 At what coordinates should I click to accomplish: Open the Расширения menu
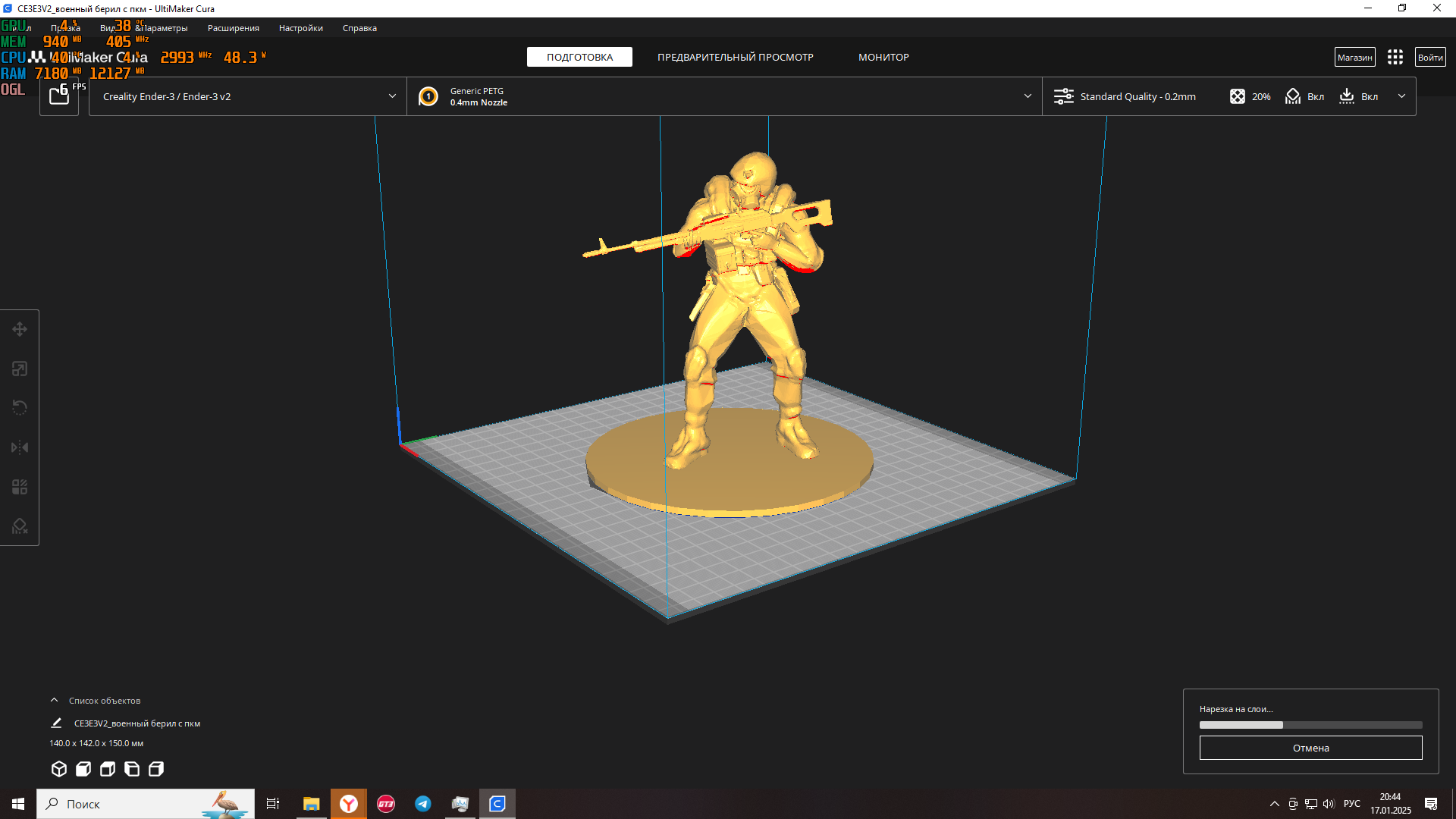click(x=233, y=28)
